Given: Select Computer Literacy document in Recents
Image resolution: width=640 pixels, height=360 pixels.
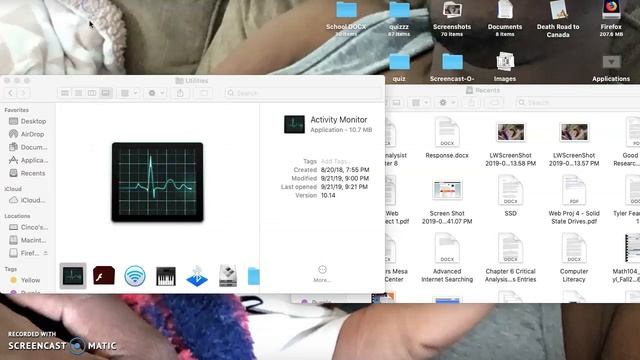Looking at the screenshot, I should [x=574, y=258].
